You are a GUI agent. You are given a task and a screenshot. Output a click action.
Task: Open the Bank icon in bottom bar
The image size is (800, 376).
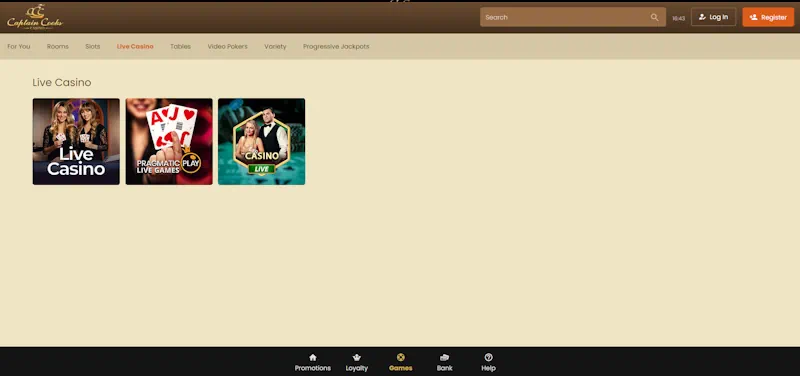click(444, 357)
